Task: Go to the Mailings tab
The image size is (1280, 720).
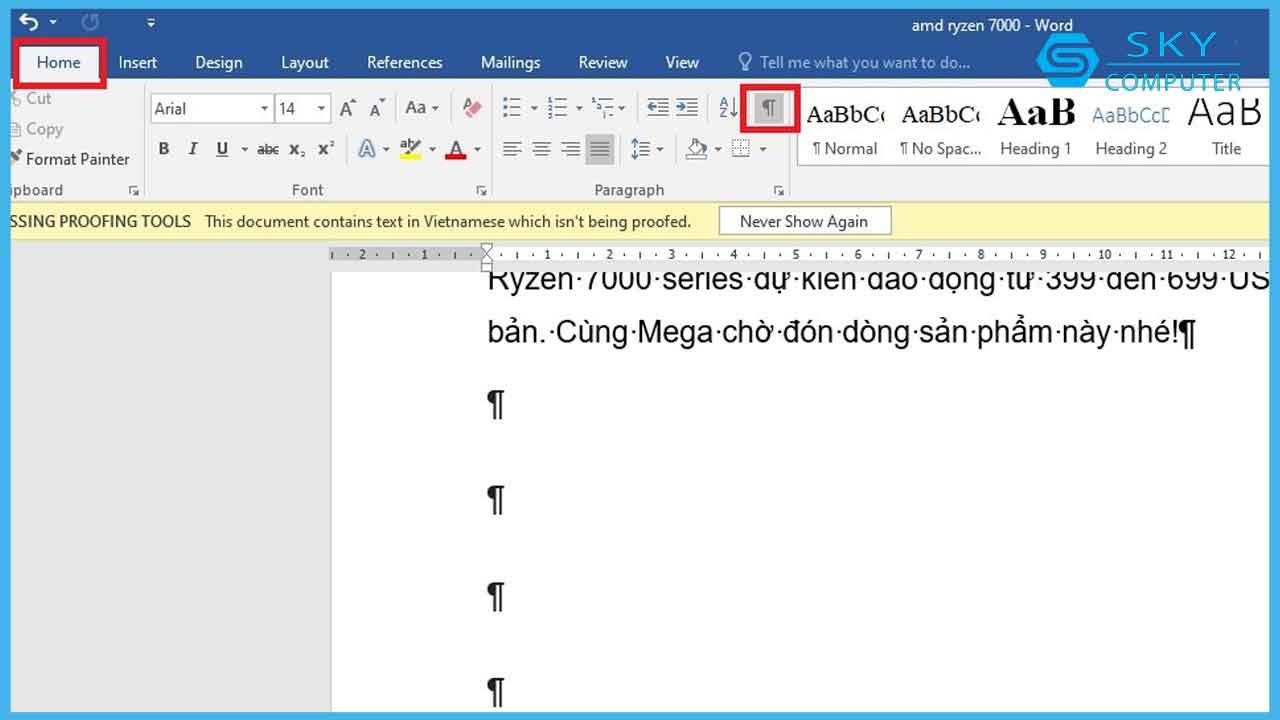Action: click(510, 62)
